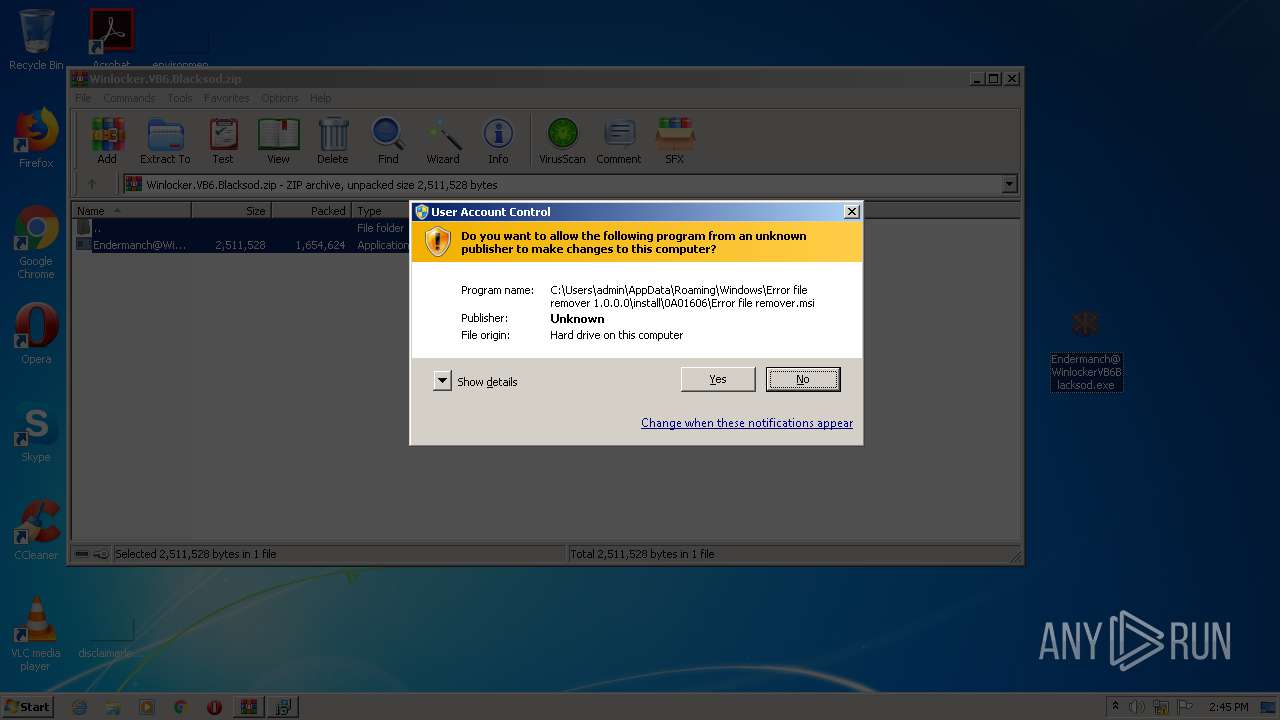Open WinRAR Favorites menu
Viewport: 1280px width, 720px height.
(x=227, y=98)
